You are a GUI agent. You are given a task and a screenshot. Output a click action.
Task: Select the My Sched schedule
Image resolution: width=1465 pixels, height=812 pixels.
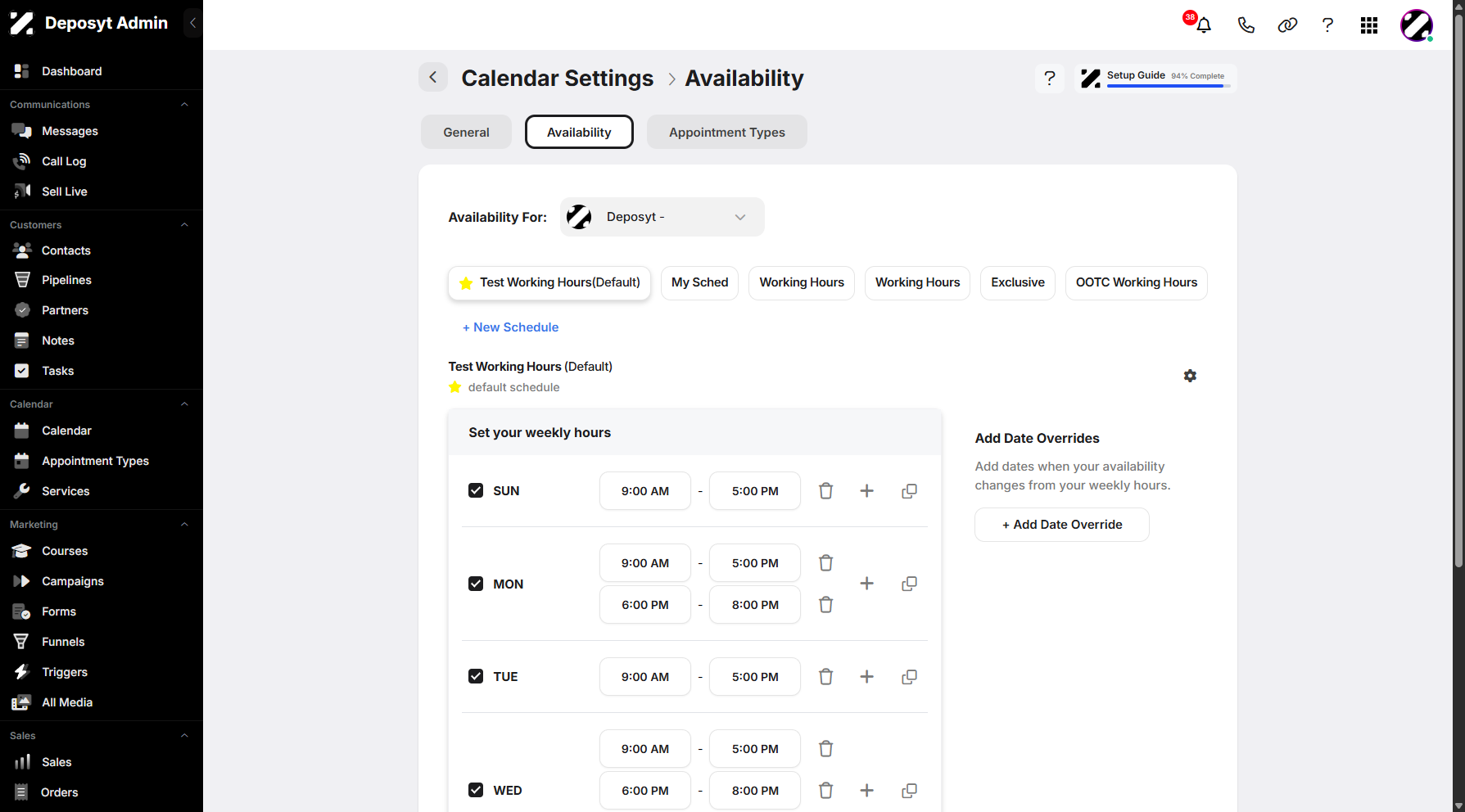(700, 282)
